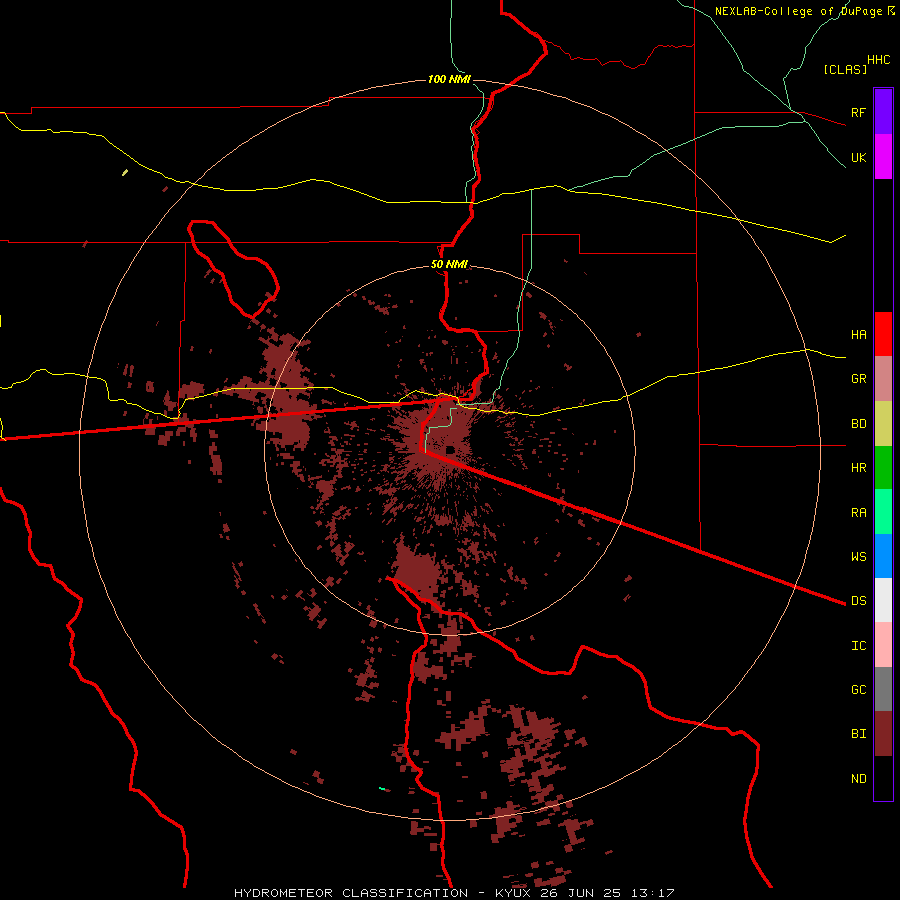Click the 'BI' legend label
The image size is (900, 900).
(858, 734)
